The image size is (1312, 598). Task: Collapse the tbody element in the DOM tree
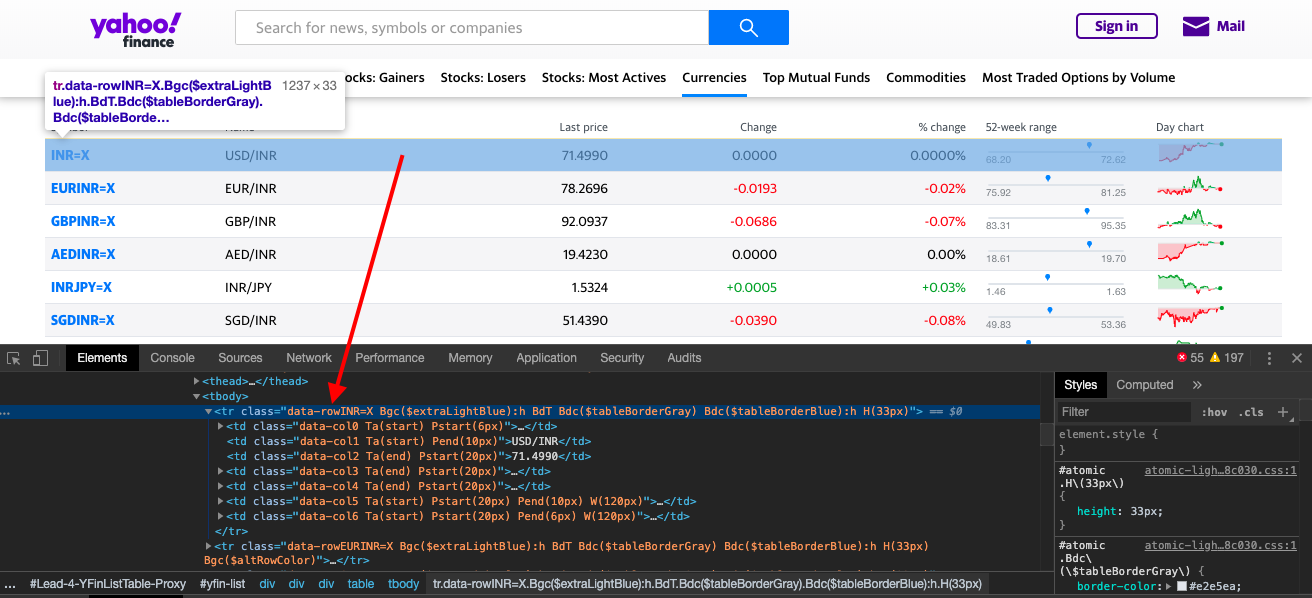[197, 395]
